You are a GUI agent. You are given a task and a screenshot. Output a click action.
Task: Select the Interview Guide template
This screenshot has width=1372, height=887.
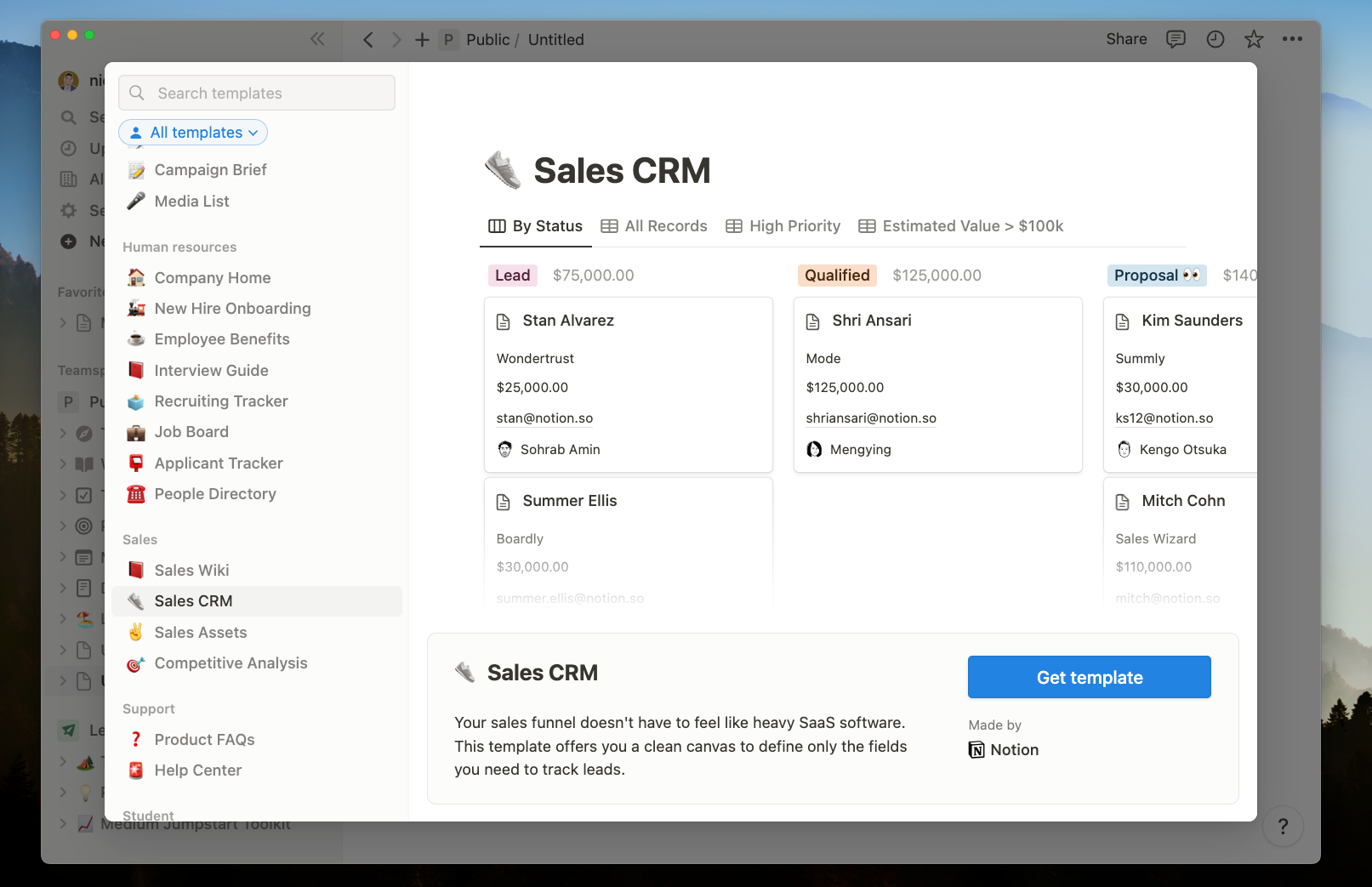click(256, 371)
